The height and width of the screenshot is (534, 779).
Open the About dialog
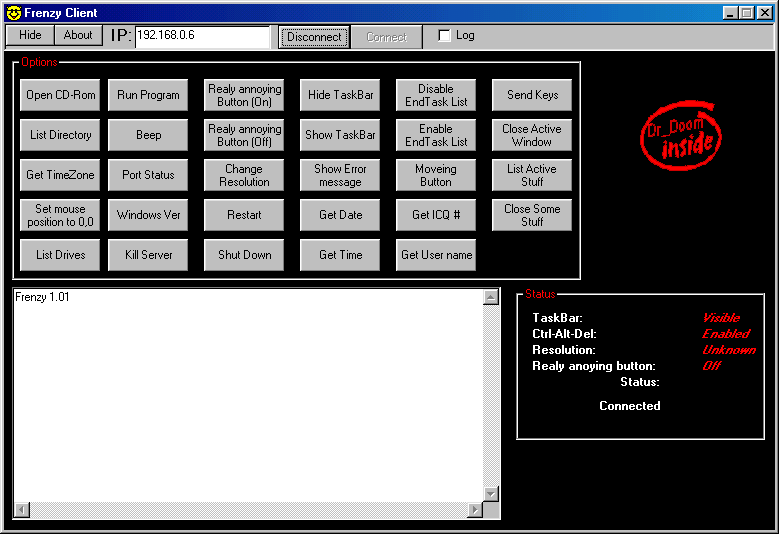point(78,35)
